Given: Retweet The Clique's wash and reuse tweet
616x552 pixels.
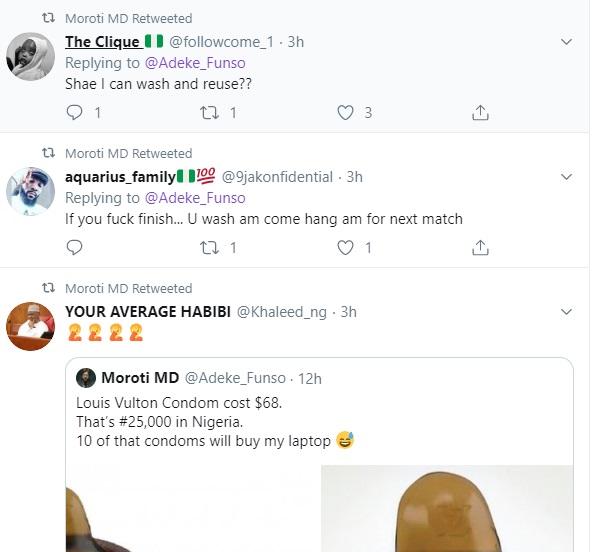Looking at the screenshot, I should coord(209,113).
